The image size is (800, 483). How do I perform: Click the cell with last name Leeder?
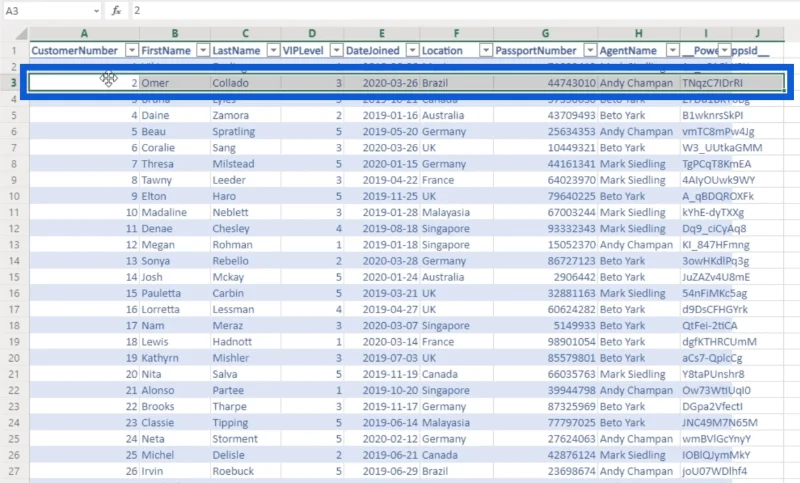(245, 180)
